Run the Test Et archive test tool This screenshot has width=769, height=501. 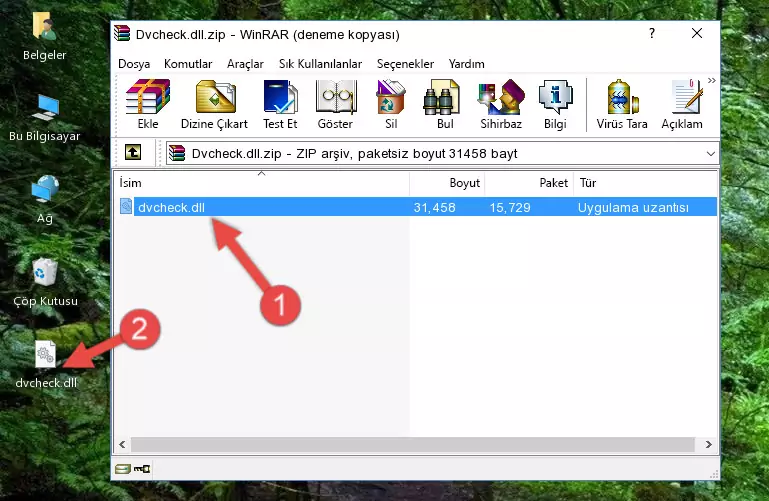coord(280,104)
